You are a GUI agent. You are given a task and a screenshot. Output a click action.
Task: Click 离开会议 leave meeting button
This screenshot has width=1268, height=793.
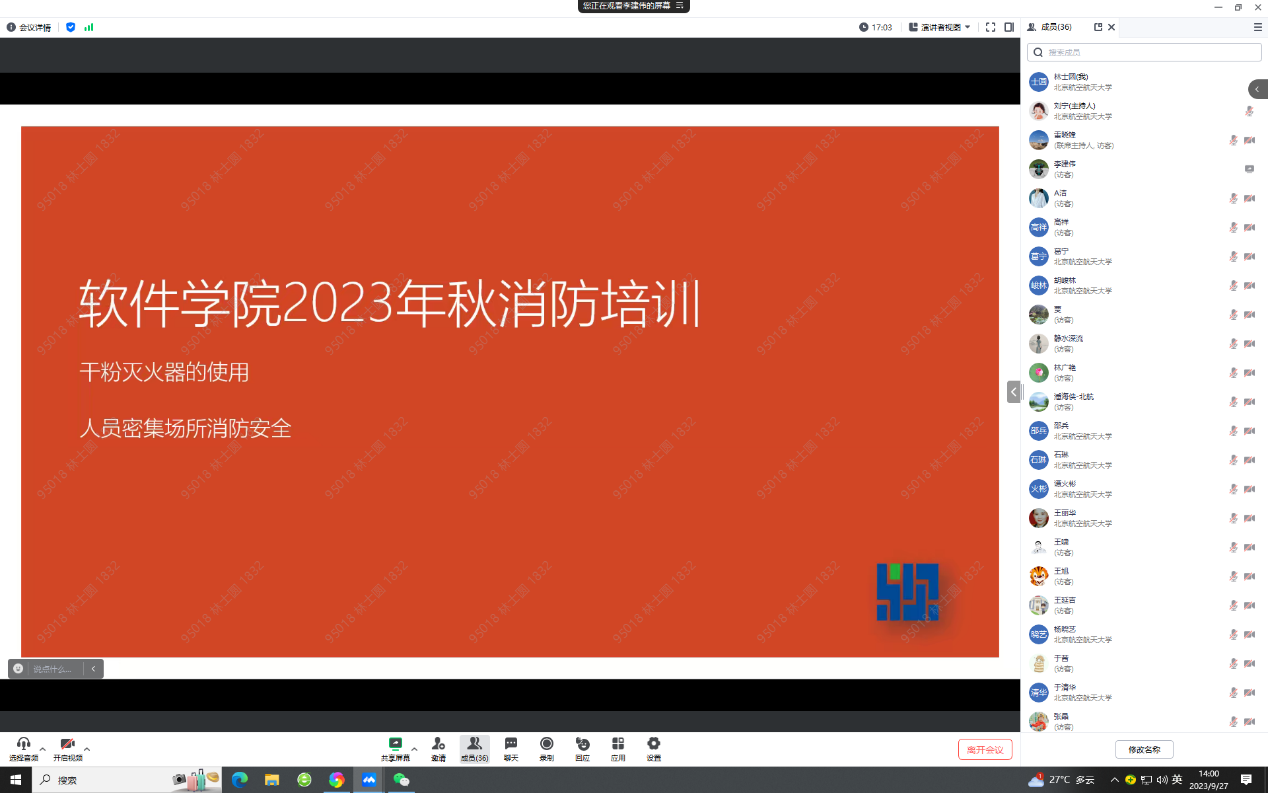[985, 749]
